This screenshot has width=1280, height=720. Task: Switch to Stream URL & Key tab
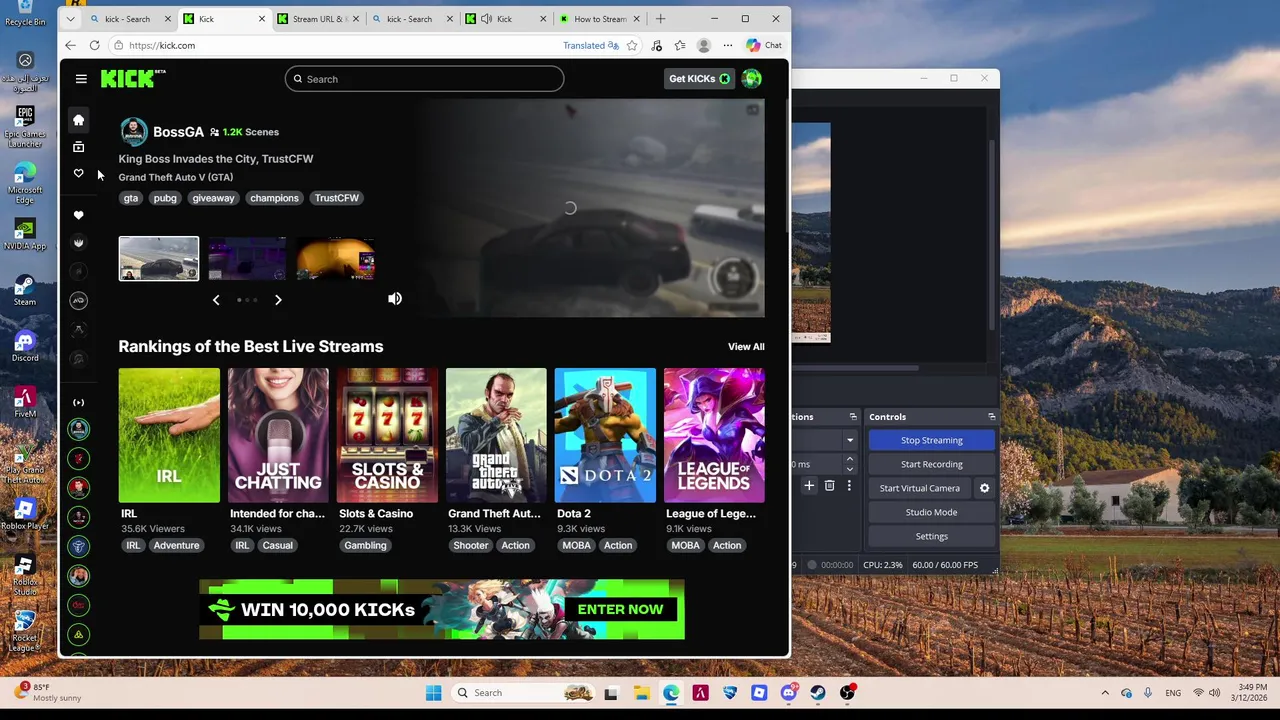click(318, 19)
